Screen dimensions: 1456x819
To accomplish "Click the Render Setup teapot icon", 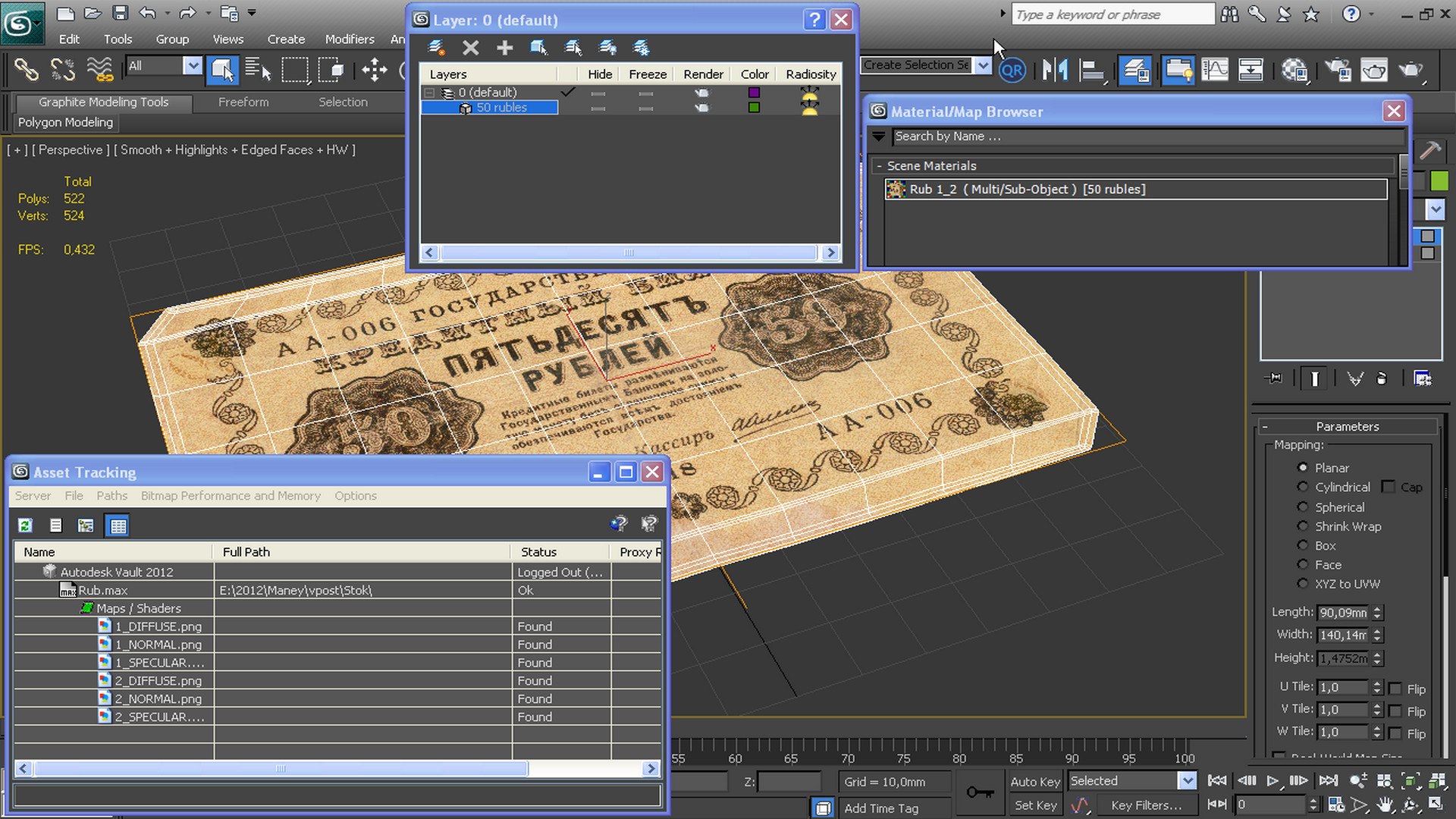I will [1338, 71].
